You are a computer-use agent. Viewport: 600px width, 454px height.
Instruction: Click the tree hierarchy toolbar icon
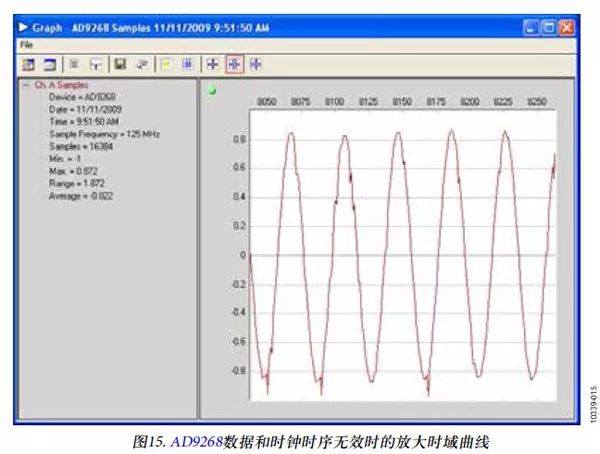tap(96, 64)
